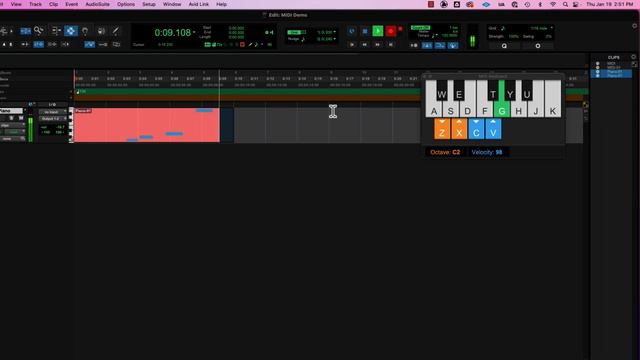Click the Rewind transport button
The height and width of the screenshot is (360, 640).
(x=364, y=44)
